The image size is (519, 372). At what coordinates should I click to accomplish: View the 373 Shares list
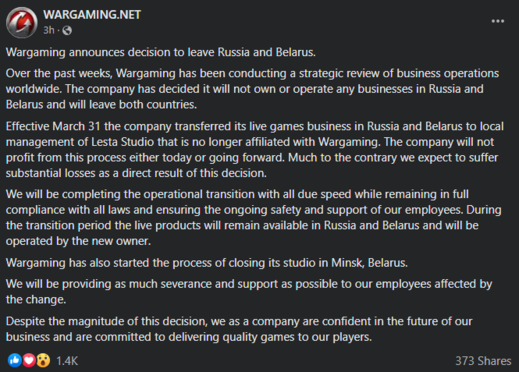483,361
